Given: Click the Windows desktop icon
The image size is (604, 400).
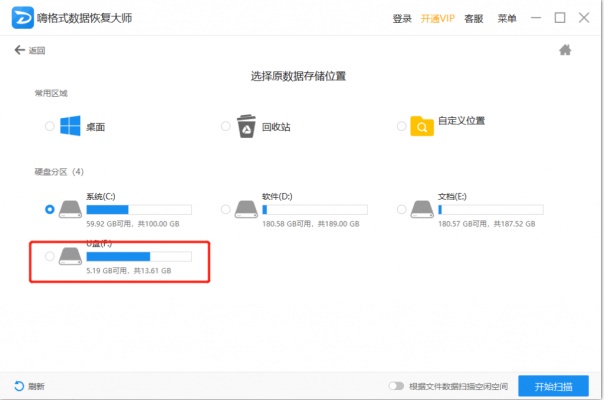Looking at the screenshot, I should (x=70, y=126).
